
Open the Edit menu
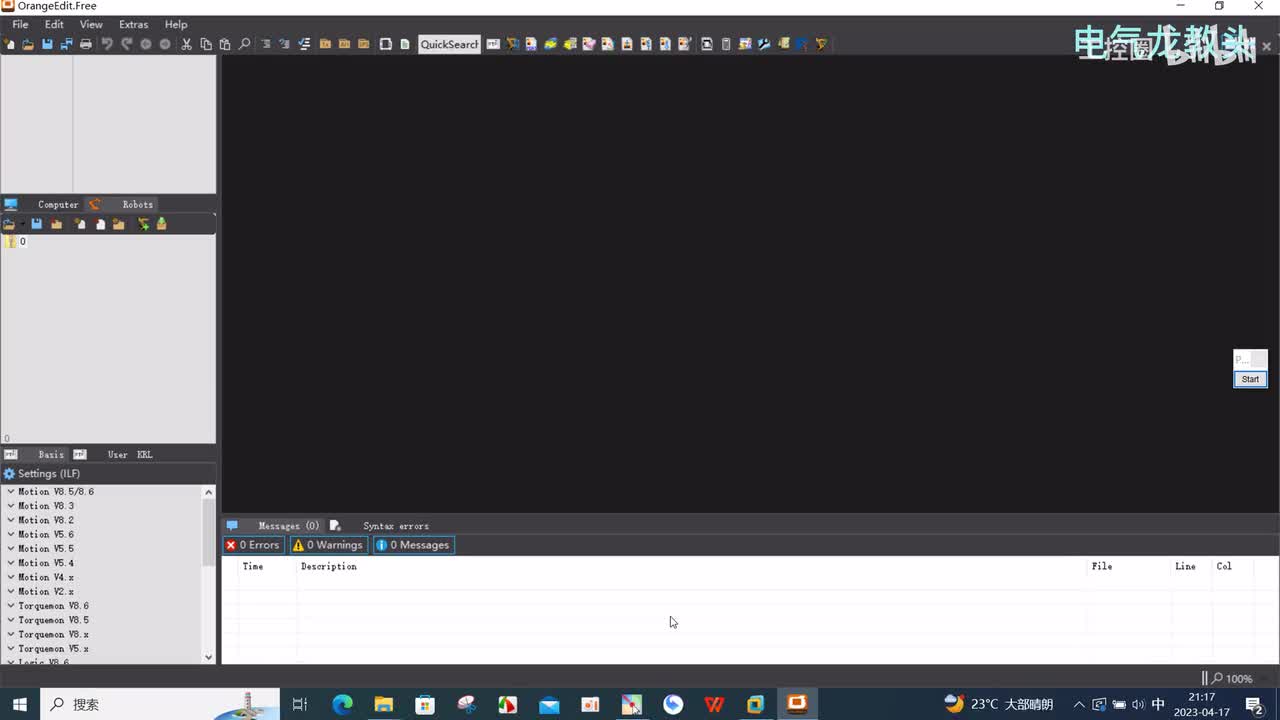(x=54, y=24)
